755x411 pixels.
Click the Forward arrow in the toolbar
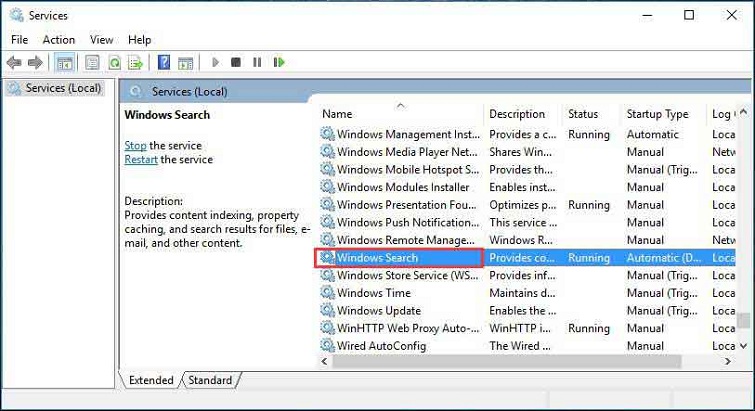click(x=37, y=63)
